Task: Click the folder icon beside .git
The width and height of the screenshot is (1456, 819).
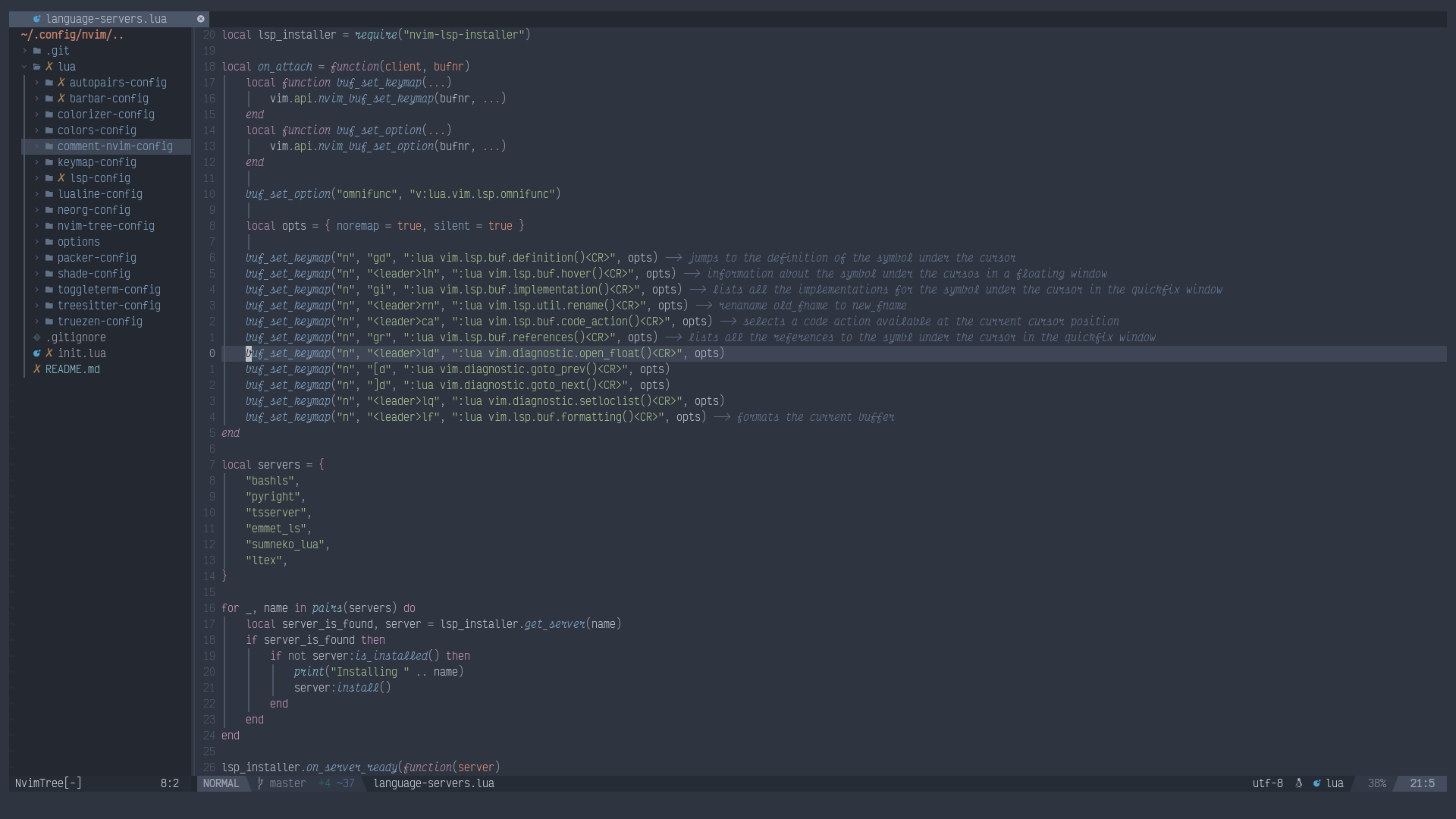Action: tap(36, 51)
